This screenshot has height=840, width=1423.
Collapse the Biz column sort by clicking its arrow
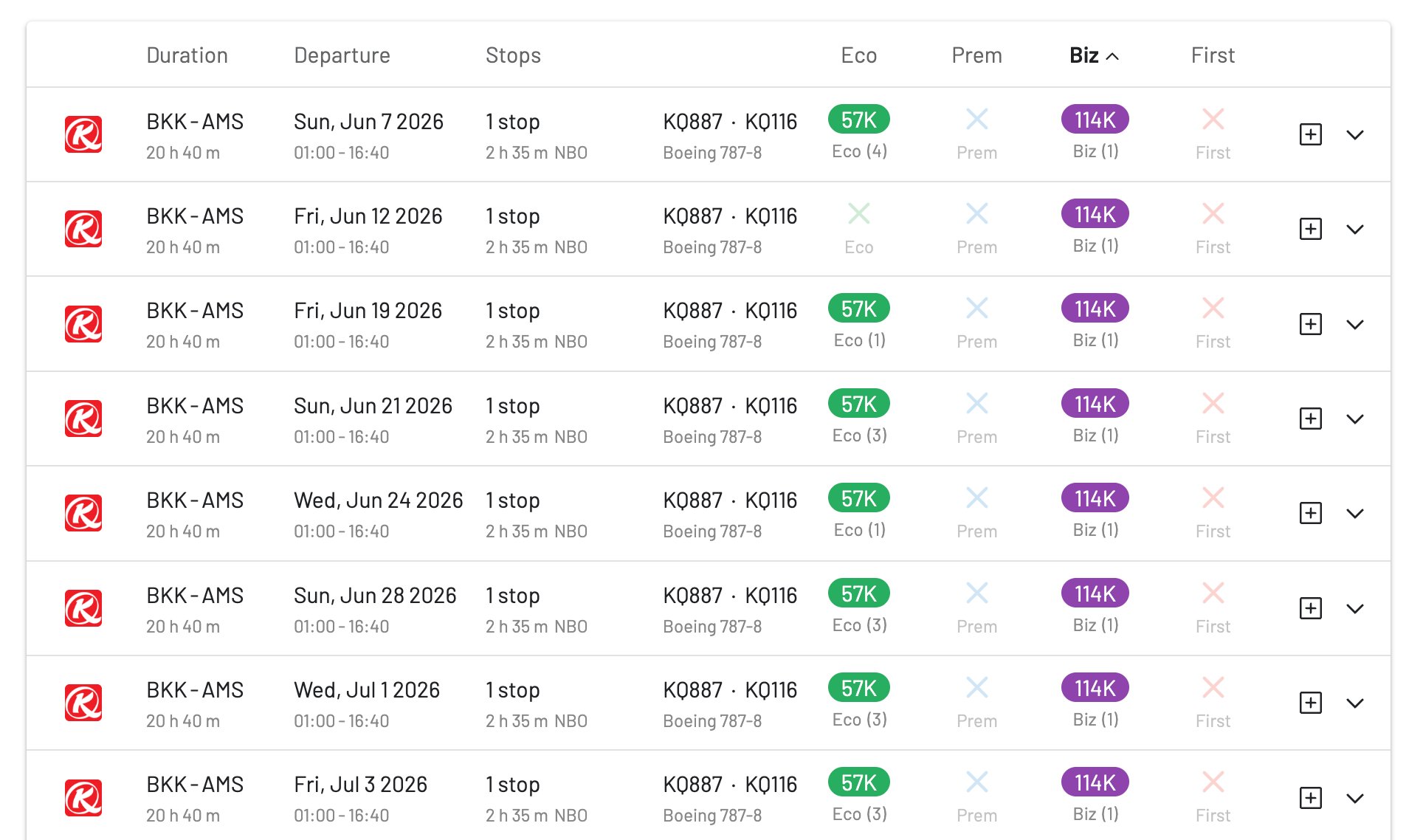tap(1113, 55)
